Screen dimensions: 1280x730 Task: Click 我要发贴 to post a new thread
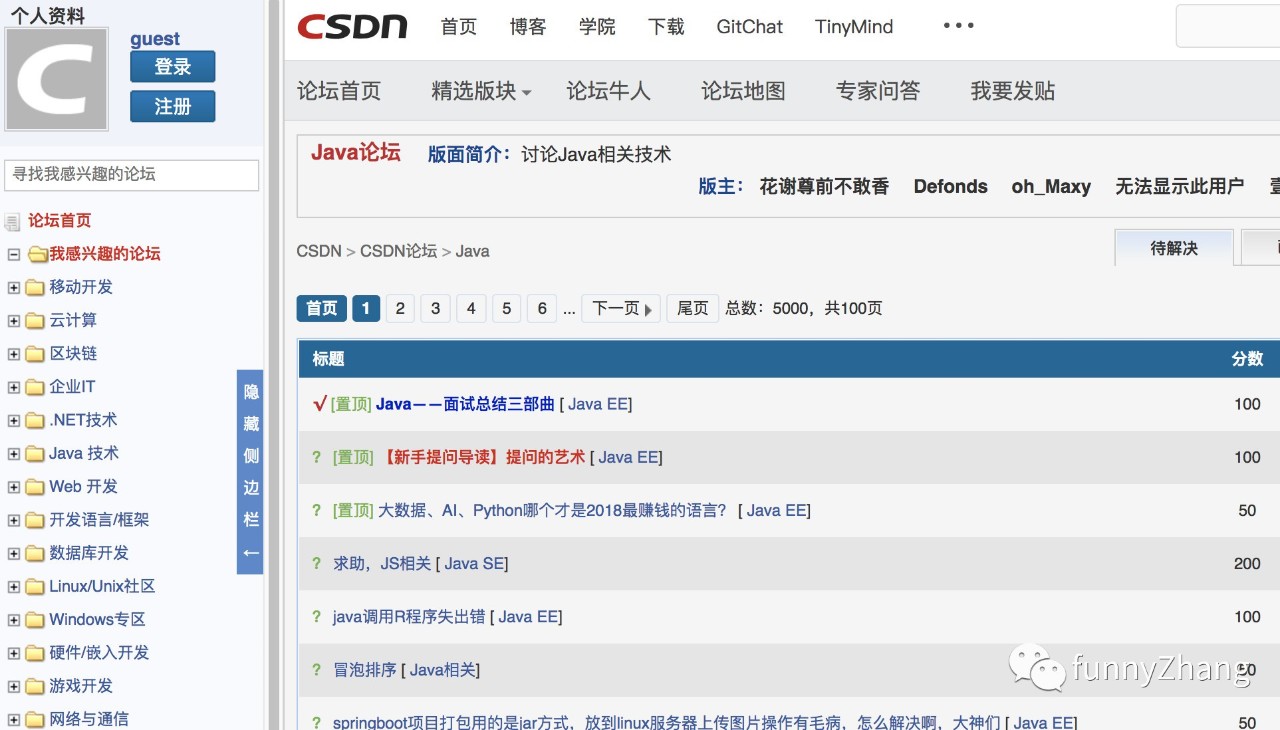click(1013, 91)
